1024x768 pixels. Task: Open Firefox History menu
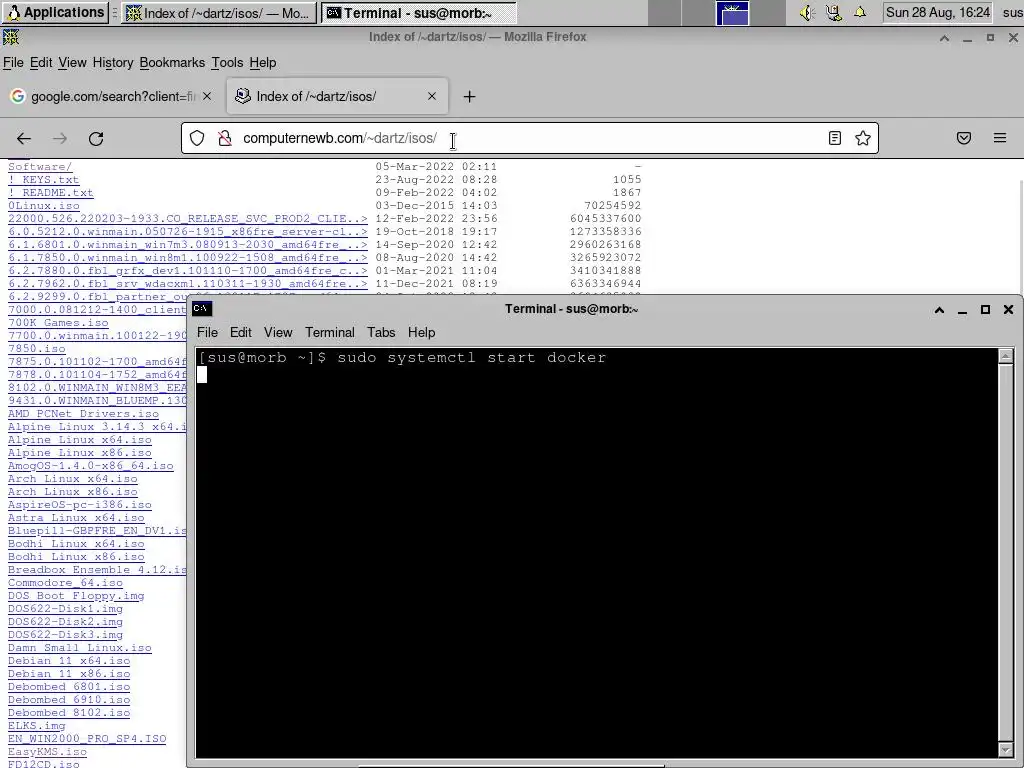click(x=113, y=63)
